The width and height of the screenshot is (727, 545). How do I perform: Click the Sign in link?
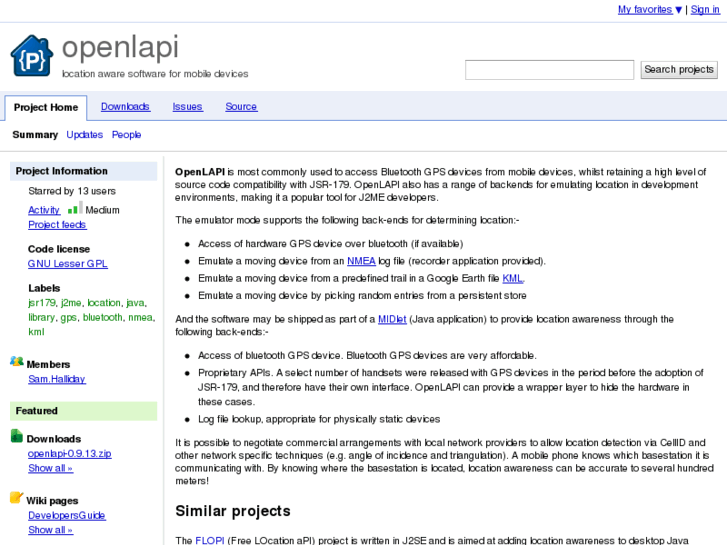click(705, 9)
